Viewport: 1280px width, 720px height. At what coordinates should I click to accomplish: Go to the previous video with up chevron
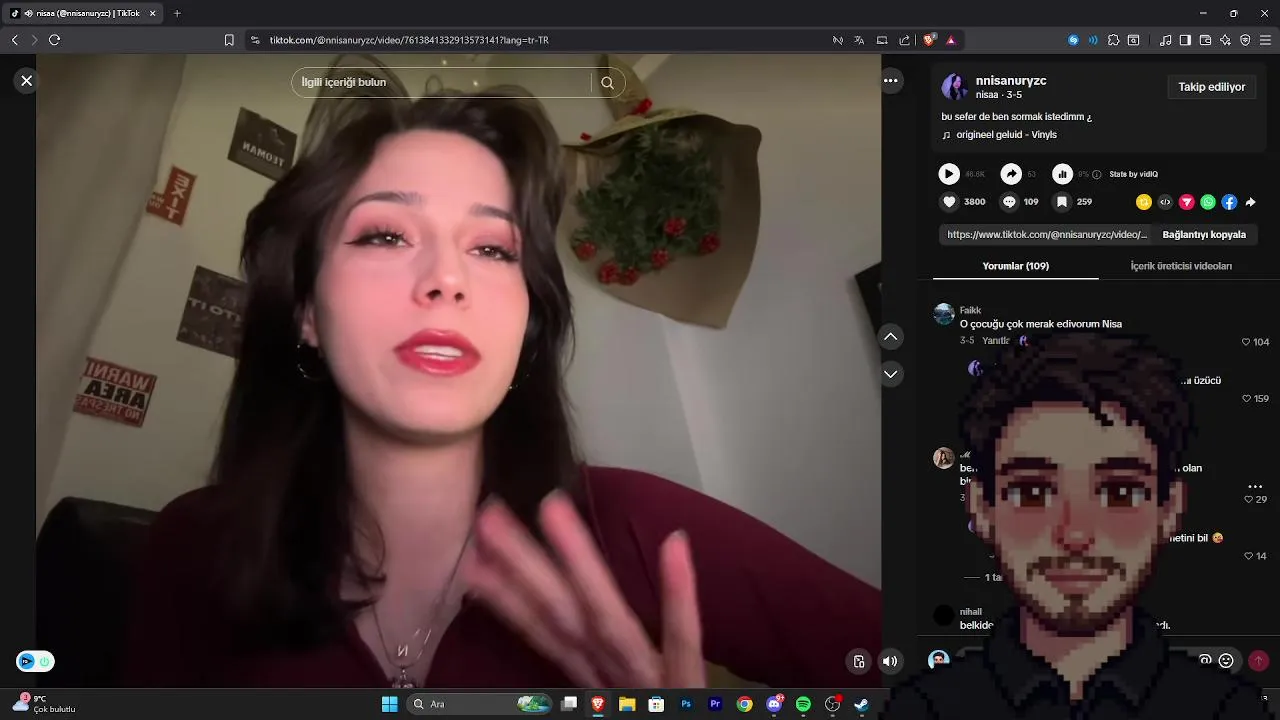(x=890, y=338)
